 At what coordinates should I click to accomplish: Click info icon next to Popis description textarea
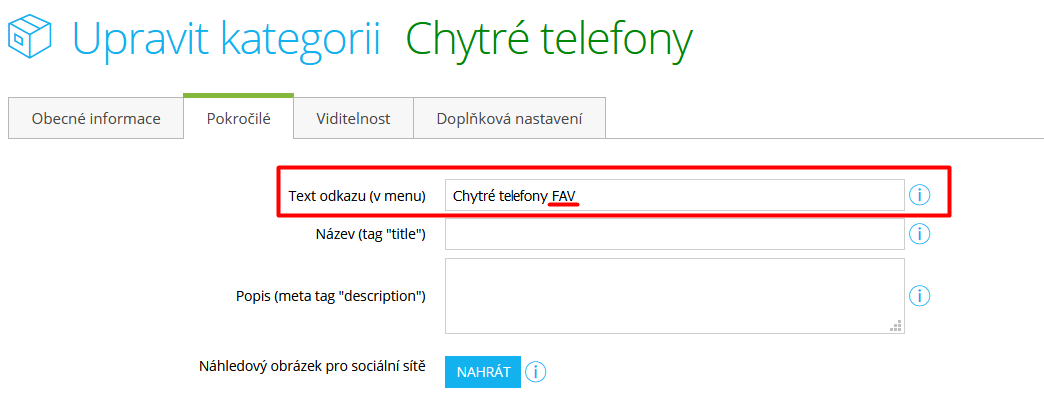pos(919,295)
